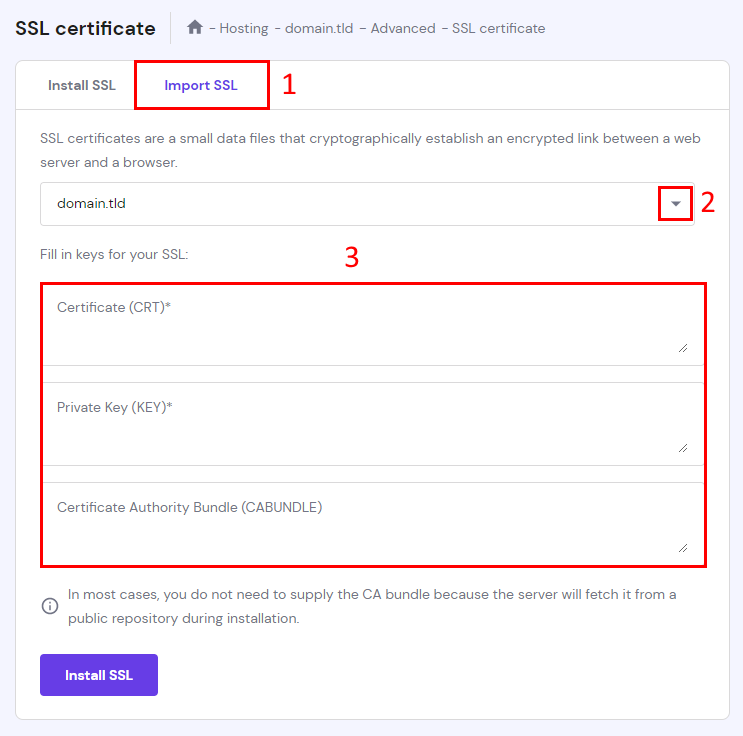This screenshot has width=743, height=736.
Task: Click the SSL certificate breadcrumb item
Action: point(499,28)
